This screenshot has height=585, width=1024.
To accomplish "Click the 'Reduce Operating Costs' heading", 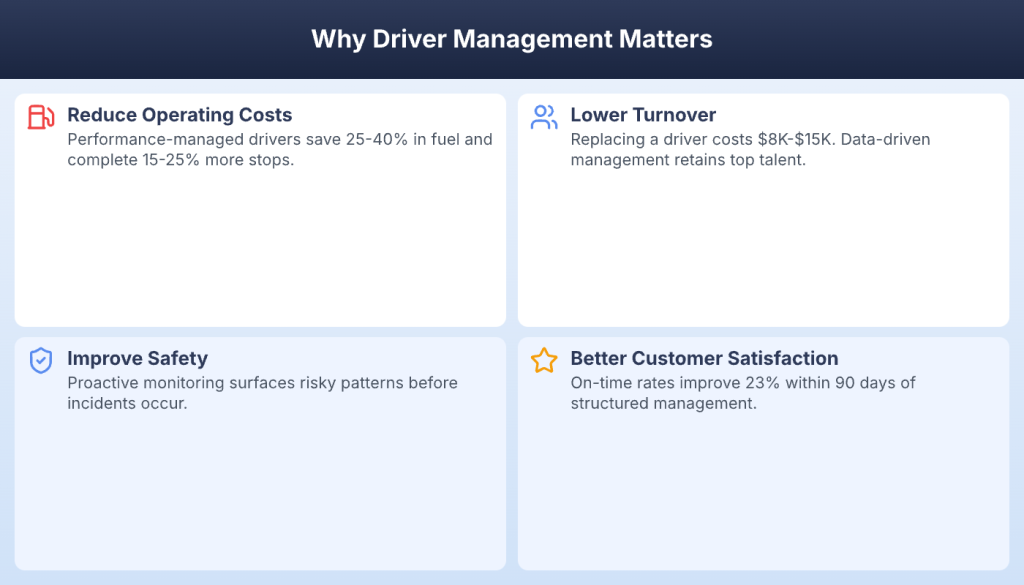I will click(x=180, y=115).
